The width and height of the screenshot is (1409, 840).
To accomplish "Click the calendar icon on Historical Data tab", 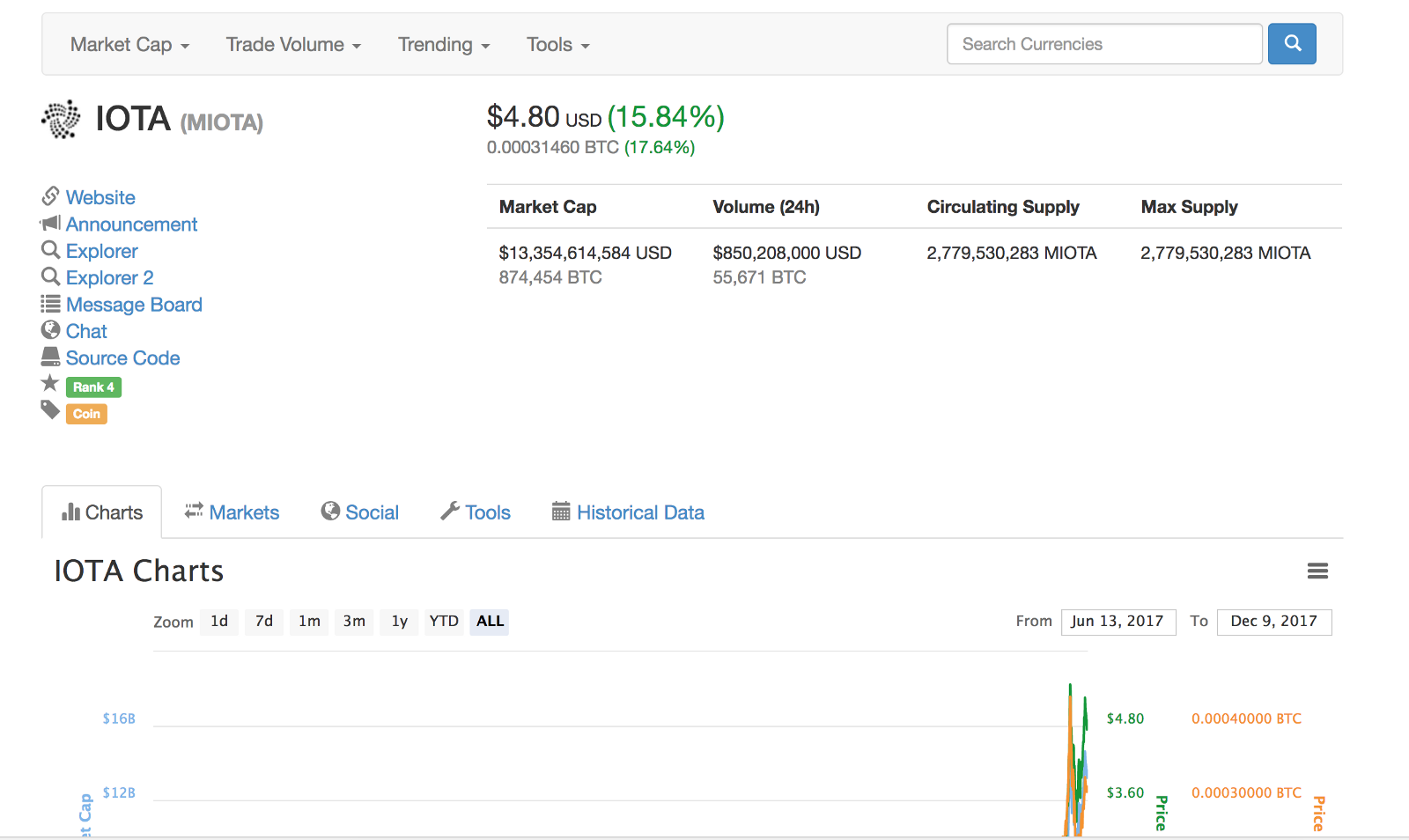I will 561,511.
